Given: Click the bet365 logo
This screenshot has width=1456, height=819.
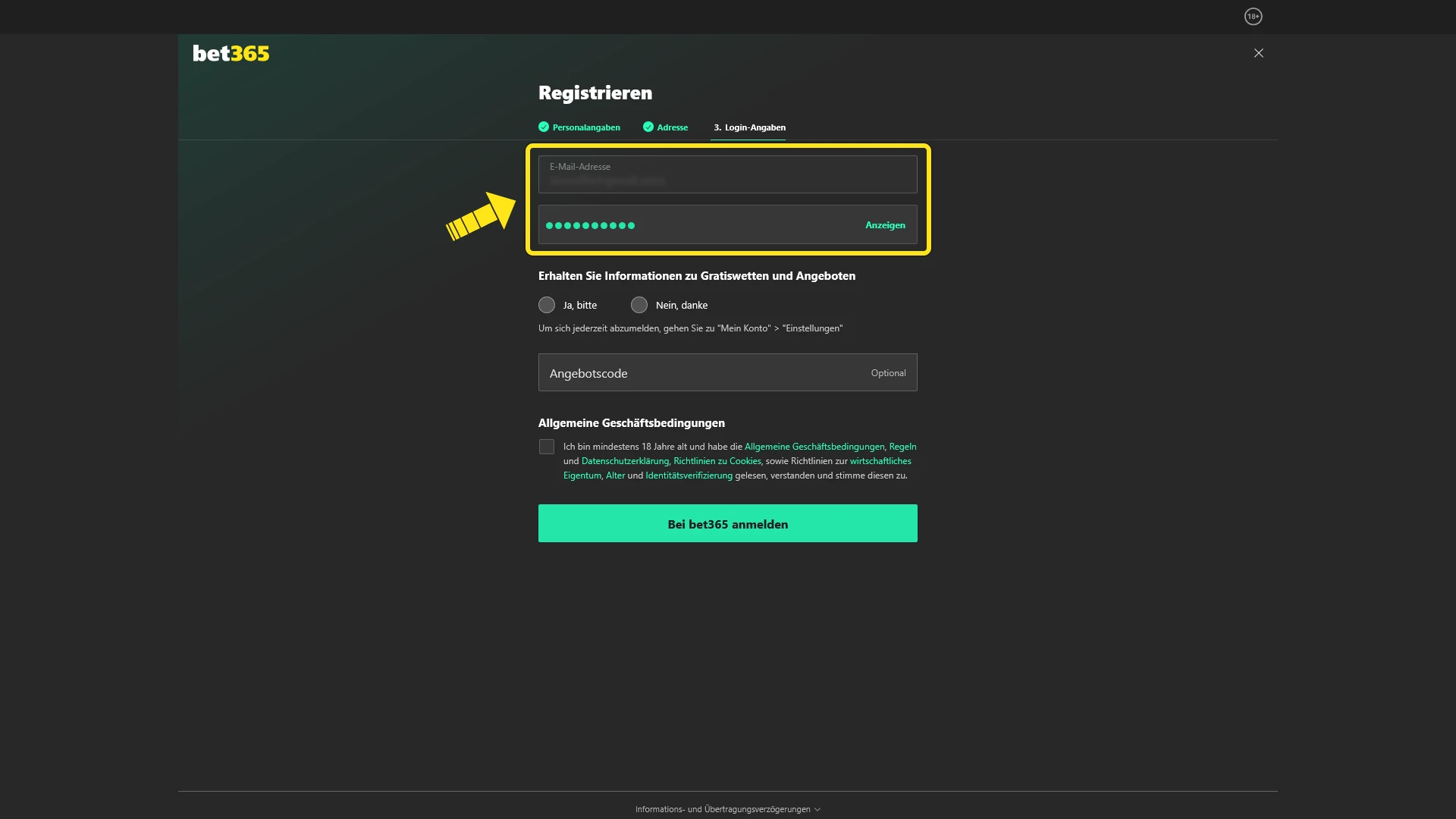Looking at the screenshot, I should click(231, 52).
